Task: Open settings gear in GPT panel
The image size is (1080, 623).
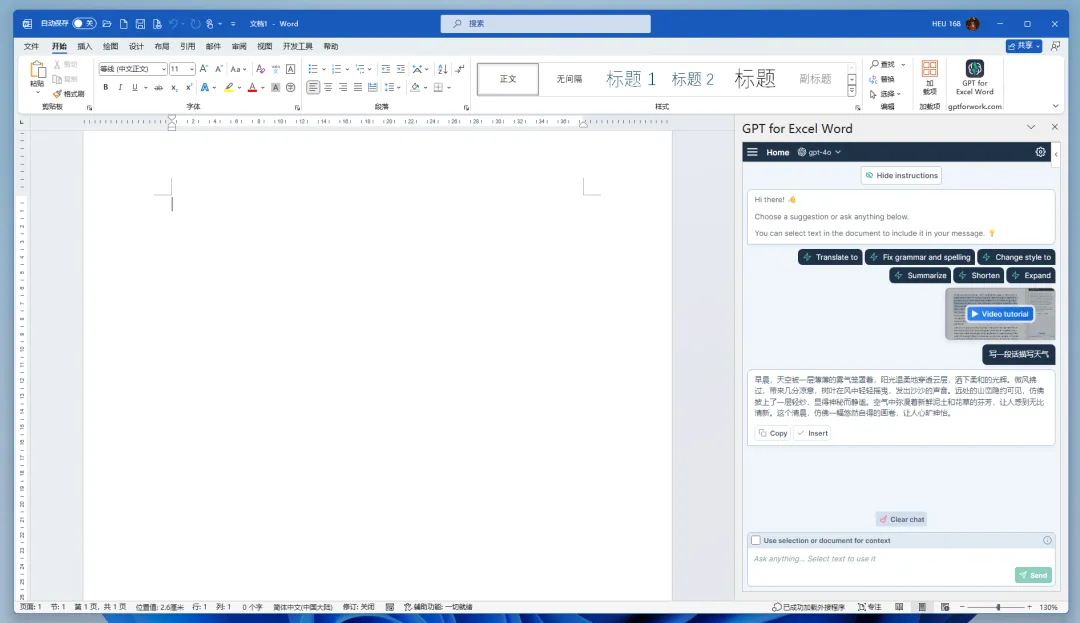Action: [x=1040, y=152]
